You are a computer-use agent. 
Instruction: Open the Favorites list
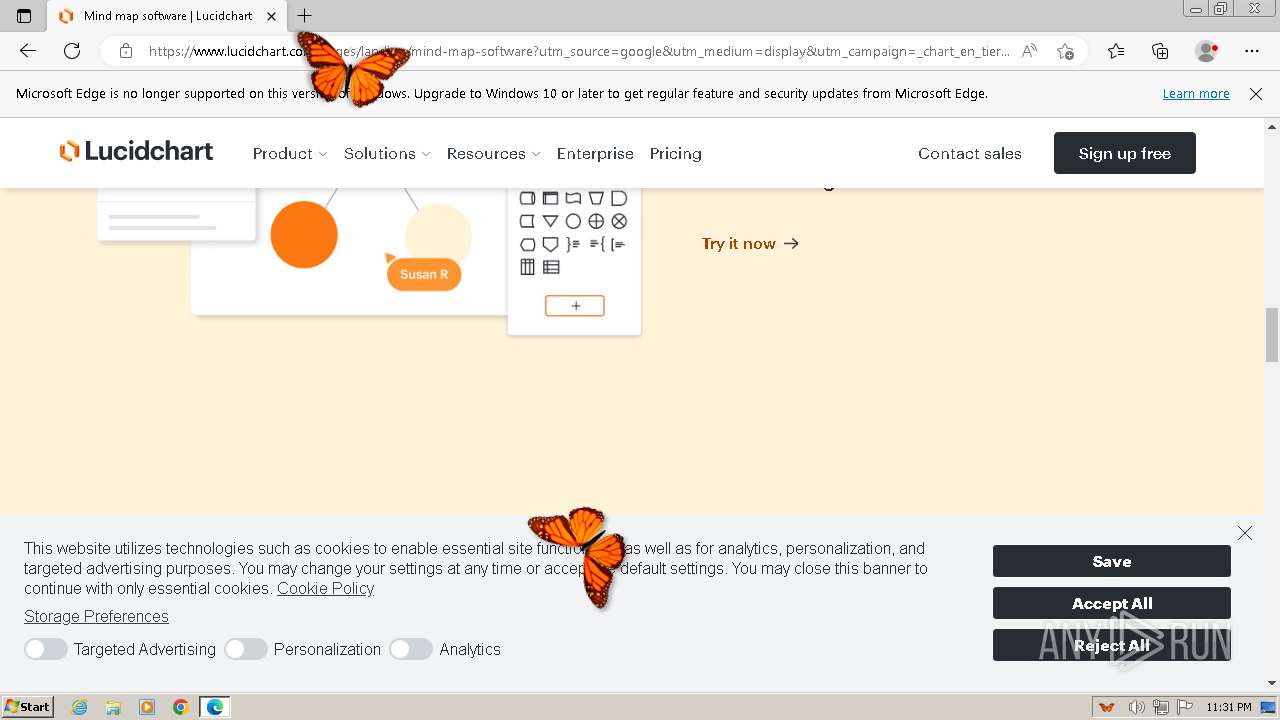point(1116,51)
